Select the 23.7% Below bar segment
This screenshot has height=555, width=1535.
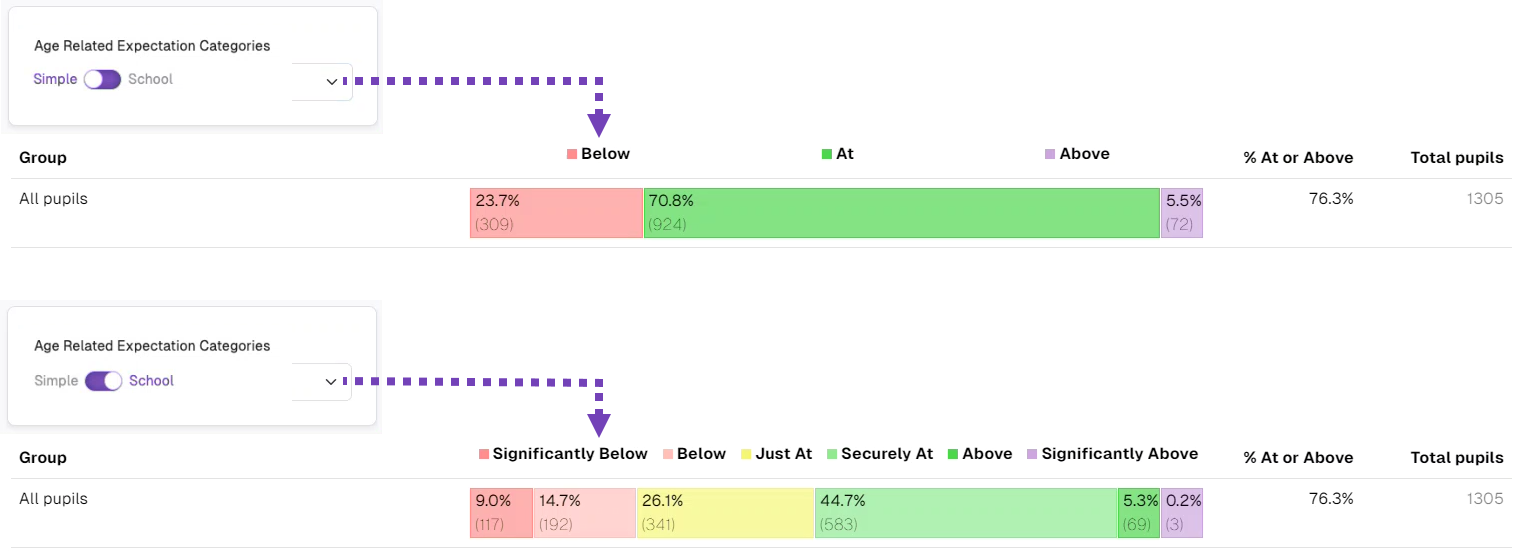pyautogui.click(x=556, y=213)
